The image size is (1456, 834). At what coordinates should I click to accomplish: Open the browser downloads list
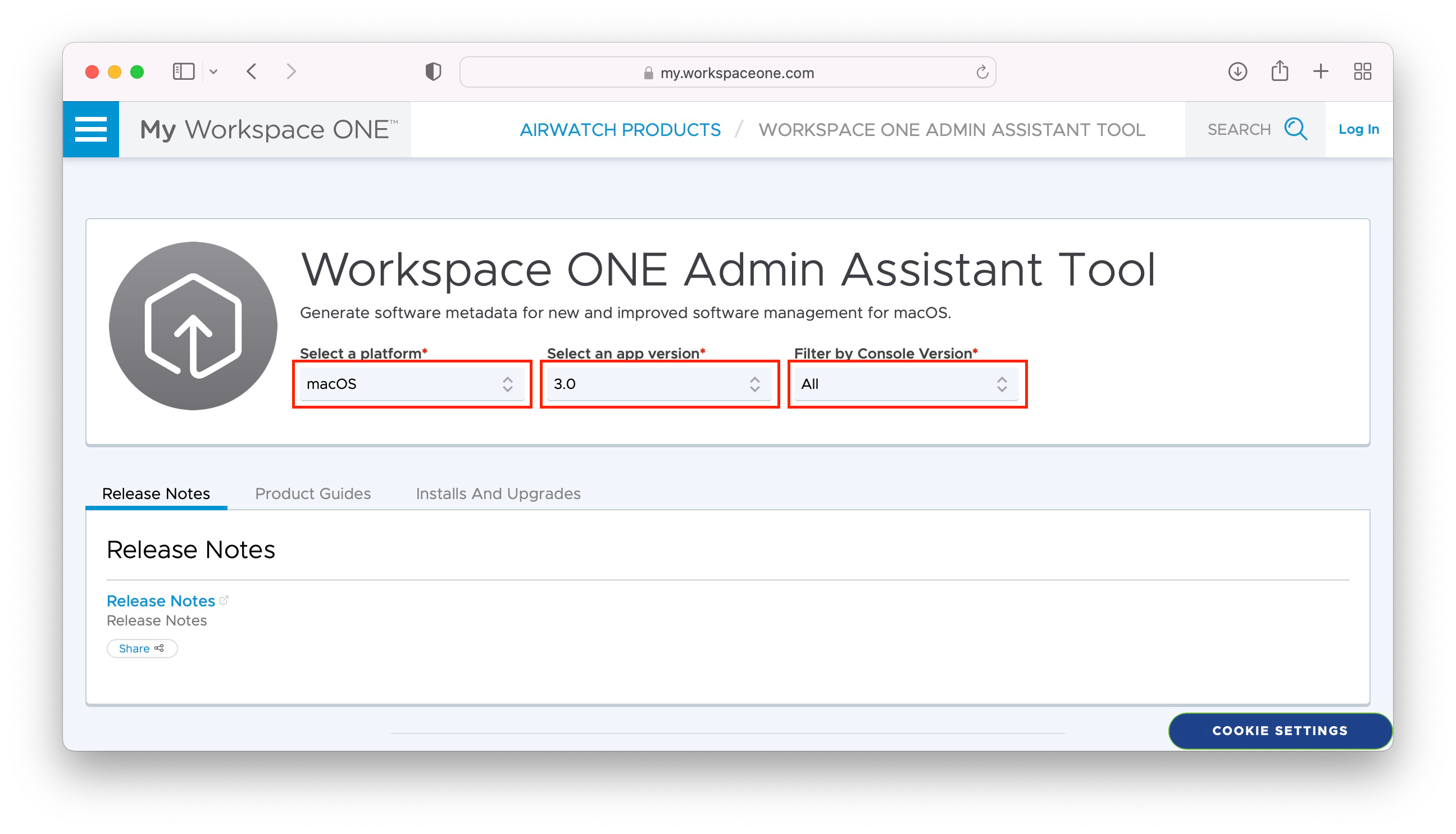pos(1237,71)
